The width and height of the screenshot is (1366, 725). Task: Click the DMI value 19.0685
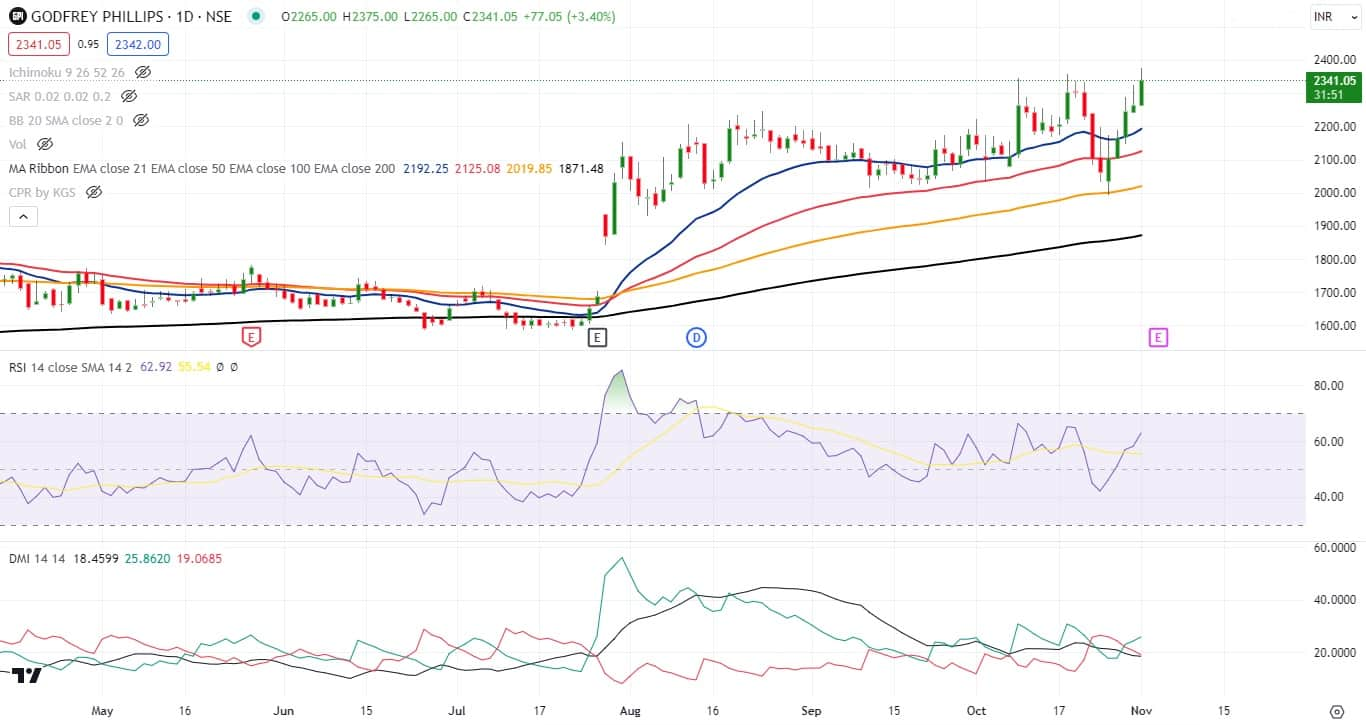pos(198,561)
